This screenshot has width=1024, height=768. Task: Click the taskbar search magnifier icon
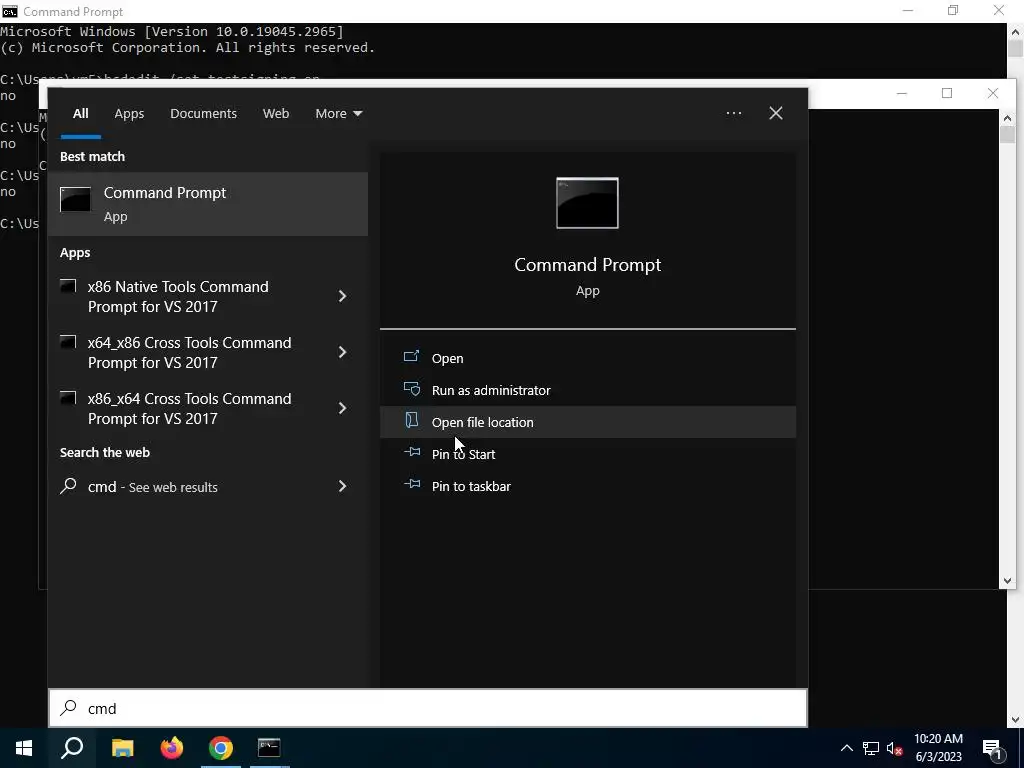point(72,748)
